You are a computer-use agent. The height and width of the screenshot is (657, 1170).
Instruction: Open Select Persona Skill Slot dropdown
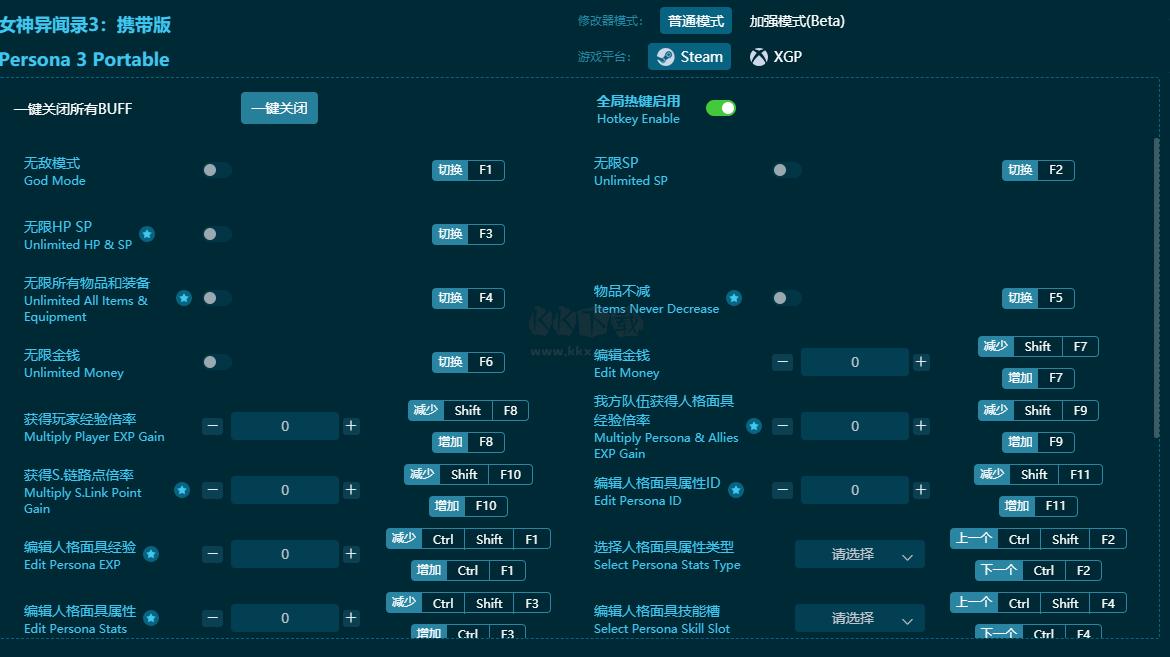(x=860, y=619)
